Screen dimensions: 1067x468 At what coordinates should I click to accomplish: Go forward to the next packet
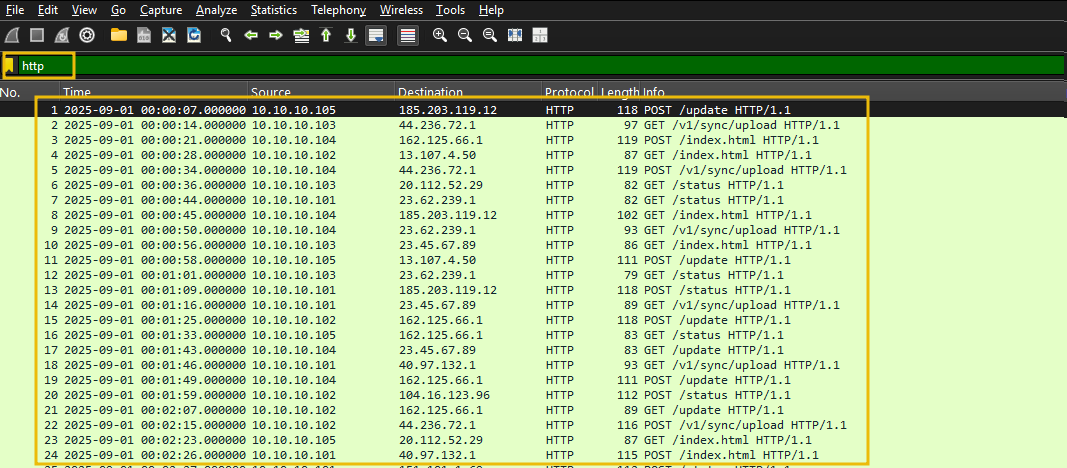pos(276,35)
